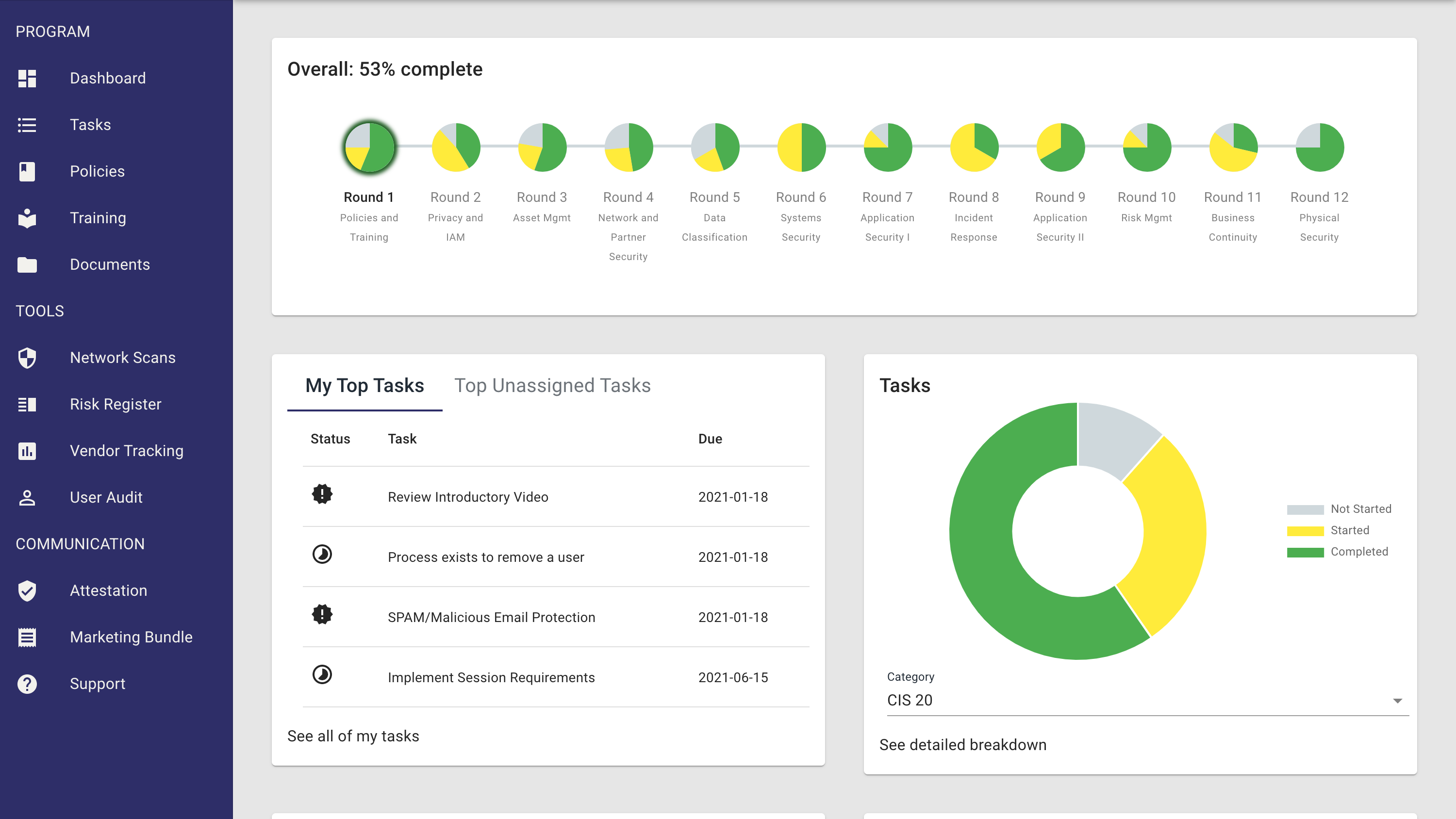The width and height of the screenshot is (1456, 819).
Task: Open Training menu item
Action: pyautogui.click(x=116, y=218)
